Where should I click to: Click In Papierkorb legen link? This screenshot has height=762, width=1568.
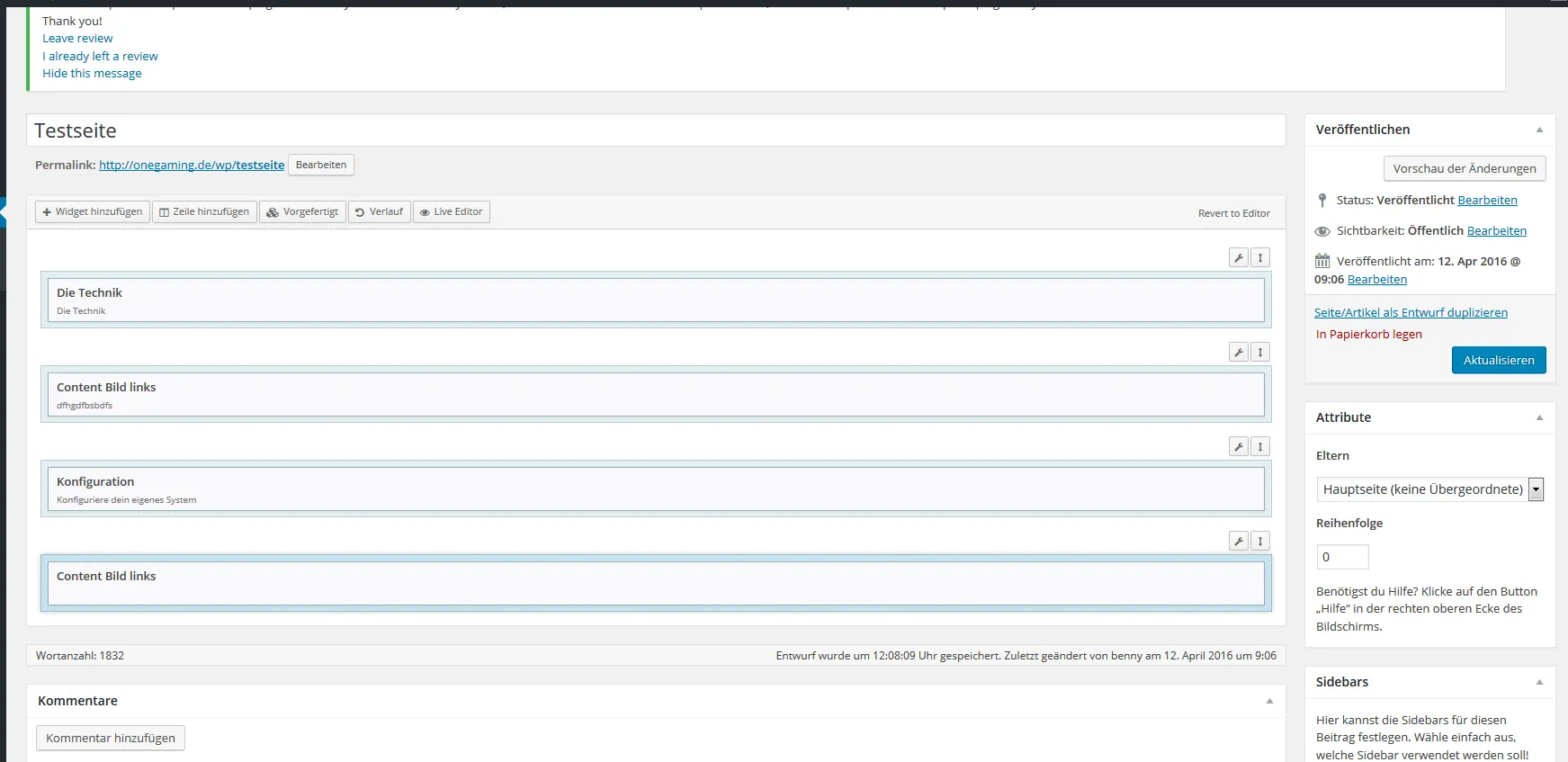point(1369,335)
